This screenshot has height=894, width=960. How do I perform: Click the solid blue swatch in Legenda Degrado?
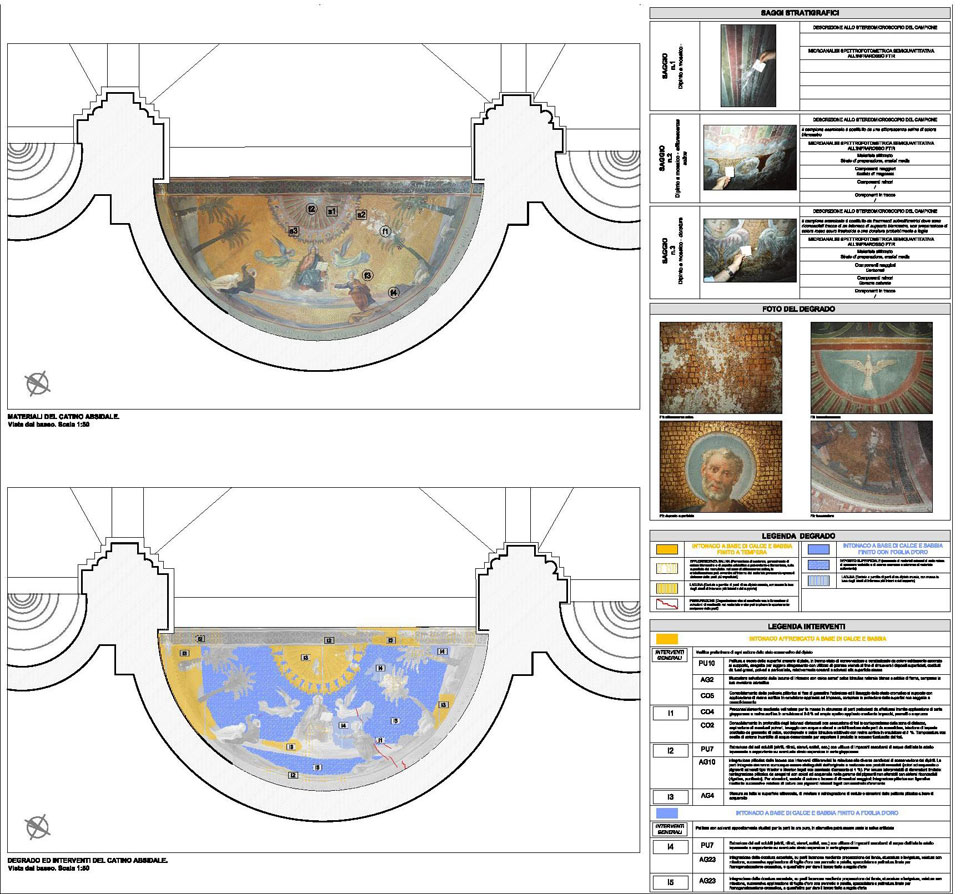[819, 549]
